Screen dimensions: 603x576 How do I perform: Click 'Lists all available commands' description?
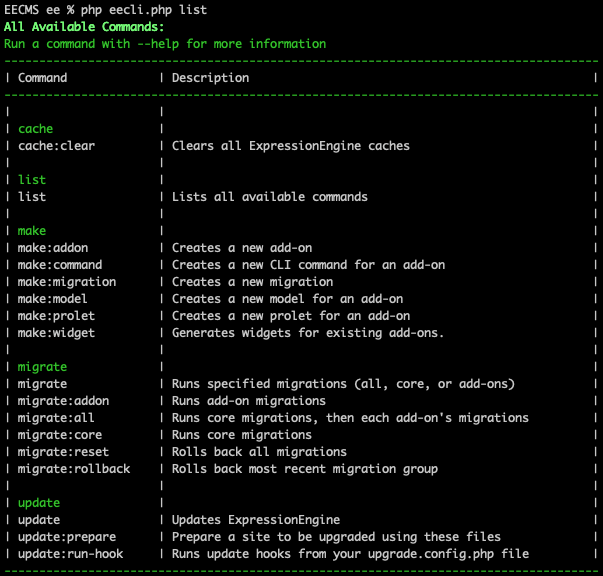point(270,197)
